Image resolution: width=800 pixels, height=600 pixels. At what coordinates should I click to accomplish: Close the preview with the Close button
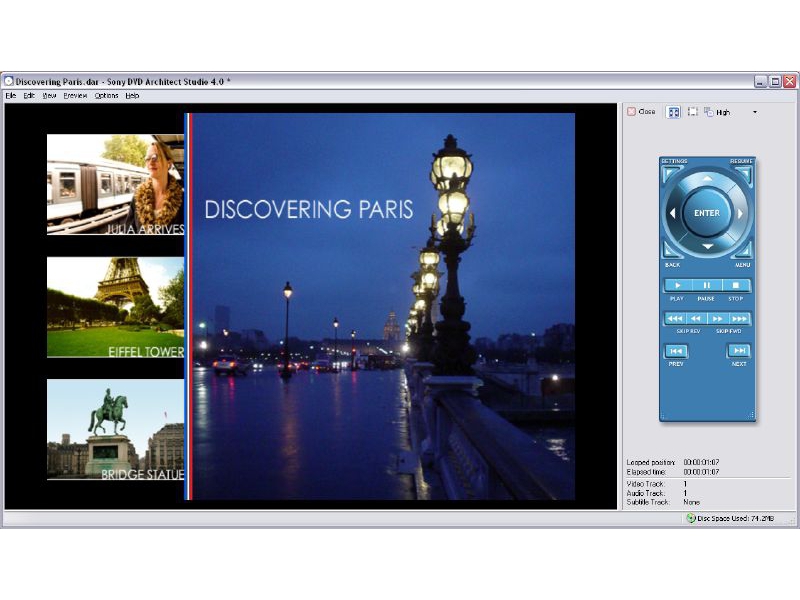pos(641,112)
